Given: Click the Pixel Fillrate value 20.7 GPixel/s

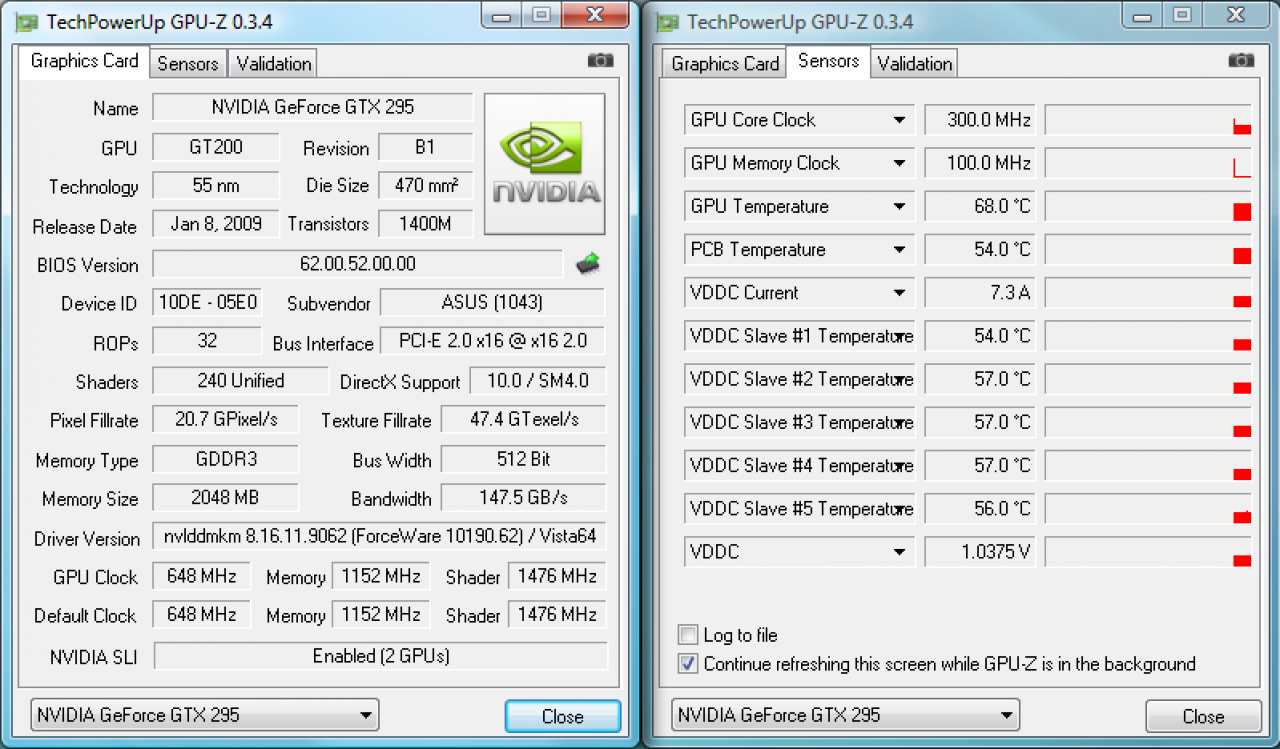Looking at the screenshot, I should pos(225,419).
